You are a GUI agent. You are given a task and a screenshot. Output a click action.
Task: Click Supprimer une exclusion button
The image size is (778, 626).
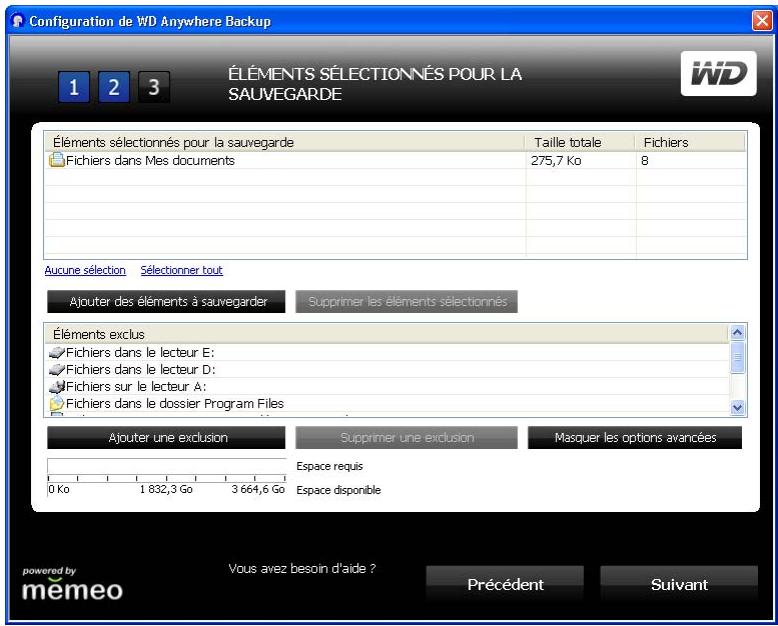click(x=406, y=438)
